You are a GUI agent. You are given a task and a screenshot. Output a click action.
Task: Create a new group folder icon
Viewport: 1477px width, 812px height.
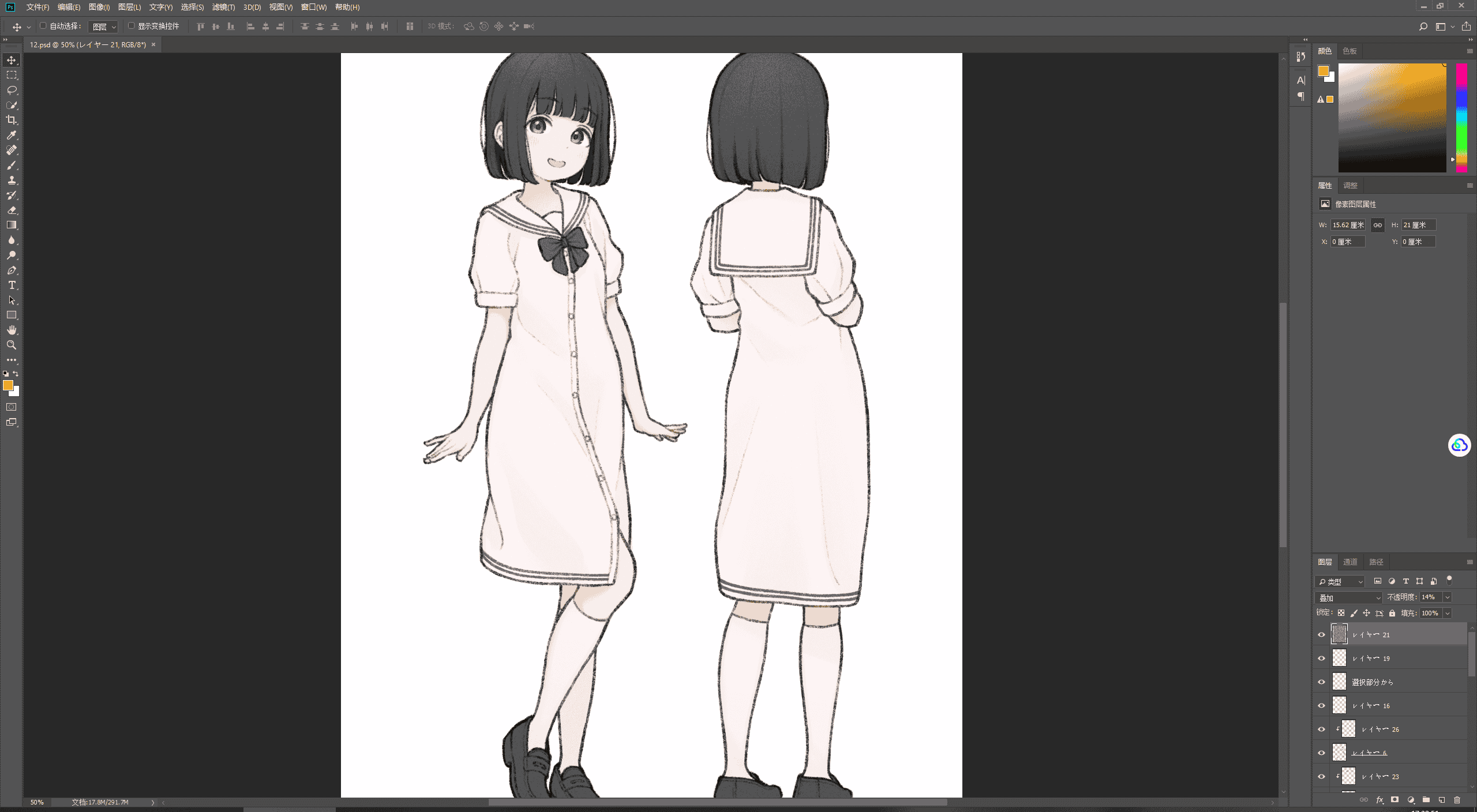pyautogui.click(x=1426, y=800)
